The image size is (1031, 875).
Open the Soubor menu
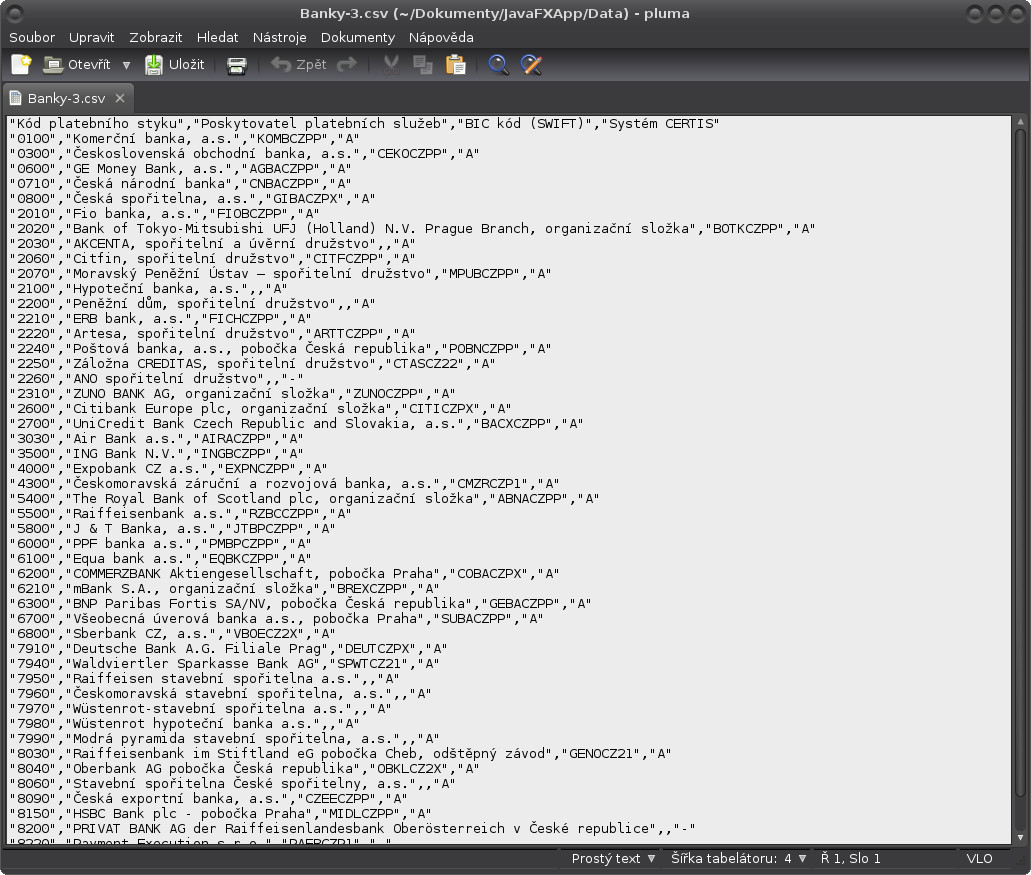pos(31,37)
